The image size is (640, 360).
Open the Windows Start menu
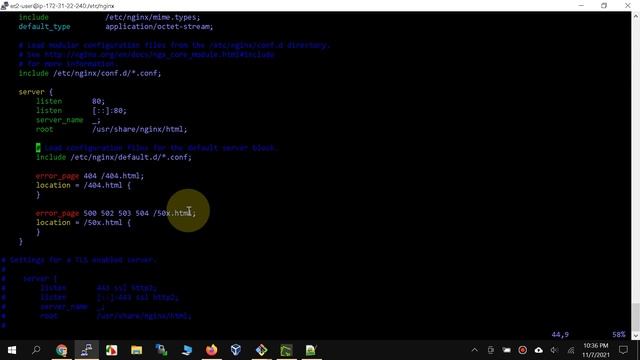[x=12, y=350]
